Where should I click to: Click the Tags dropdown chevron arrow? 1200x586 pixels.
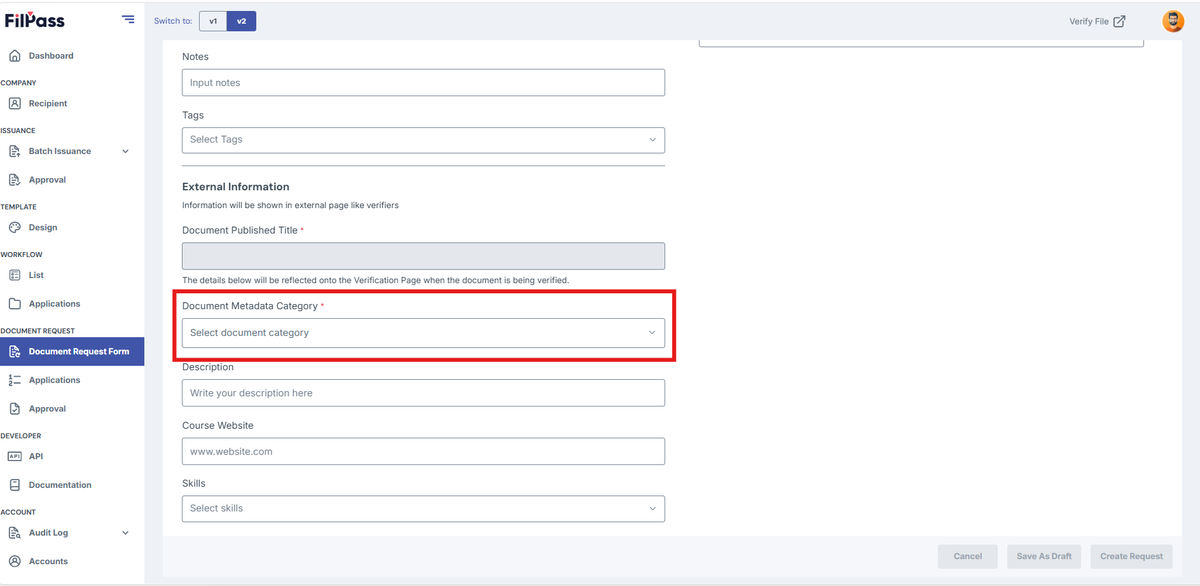(652, 140)
